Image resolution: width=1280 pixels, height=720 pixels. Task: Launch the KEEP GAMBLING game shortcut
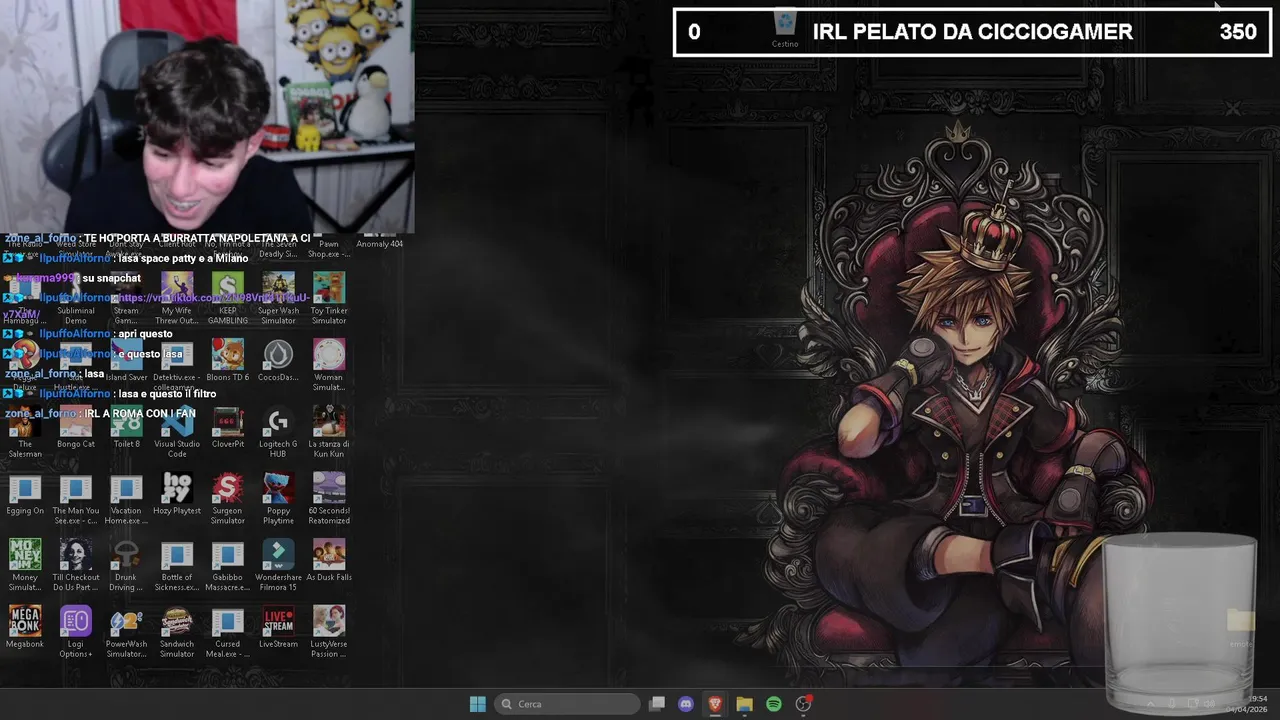tap(227, 298)
